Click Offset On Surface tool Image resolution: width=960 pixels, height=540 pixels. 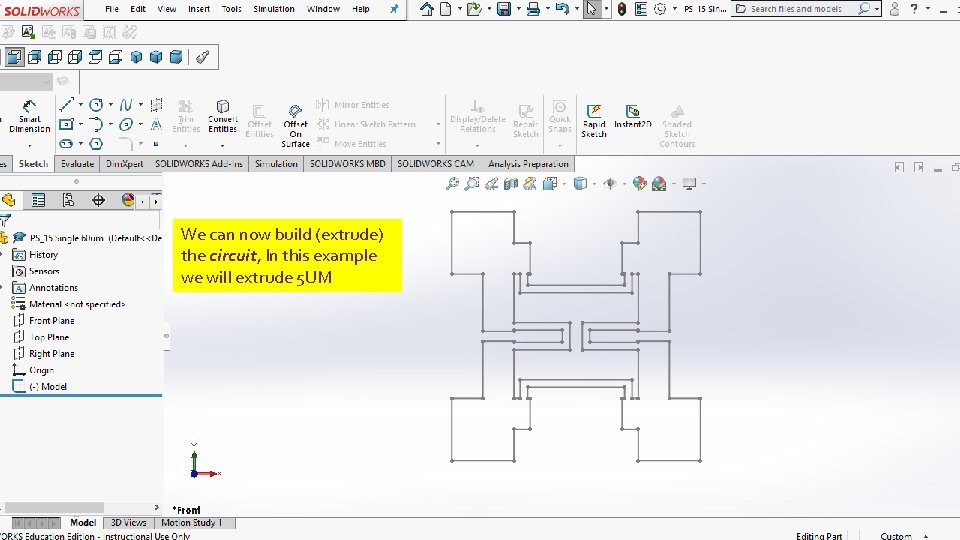click(x=295, y=126)
